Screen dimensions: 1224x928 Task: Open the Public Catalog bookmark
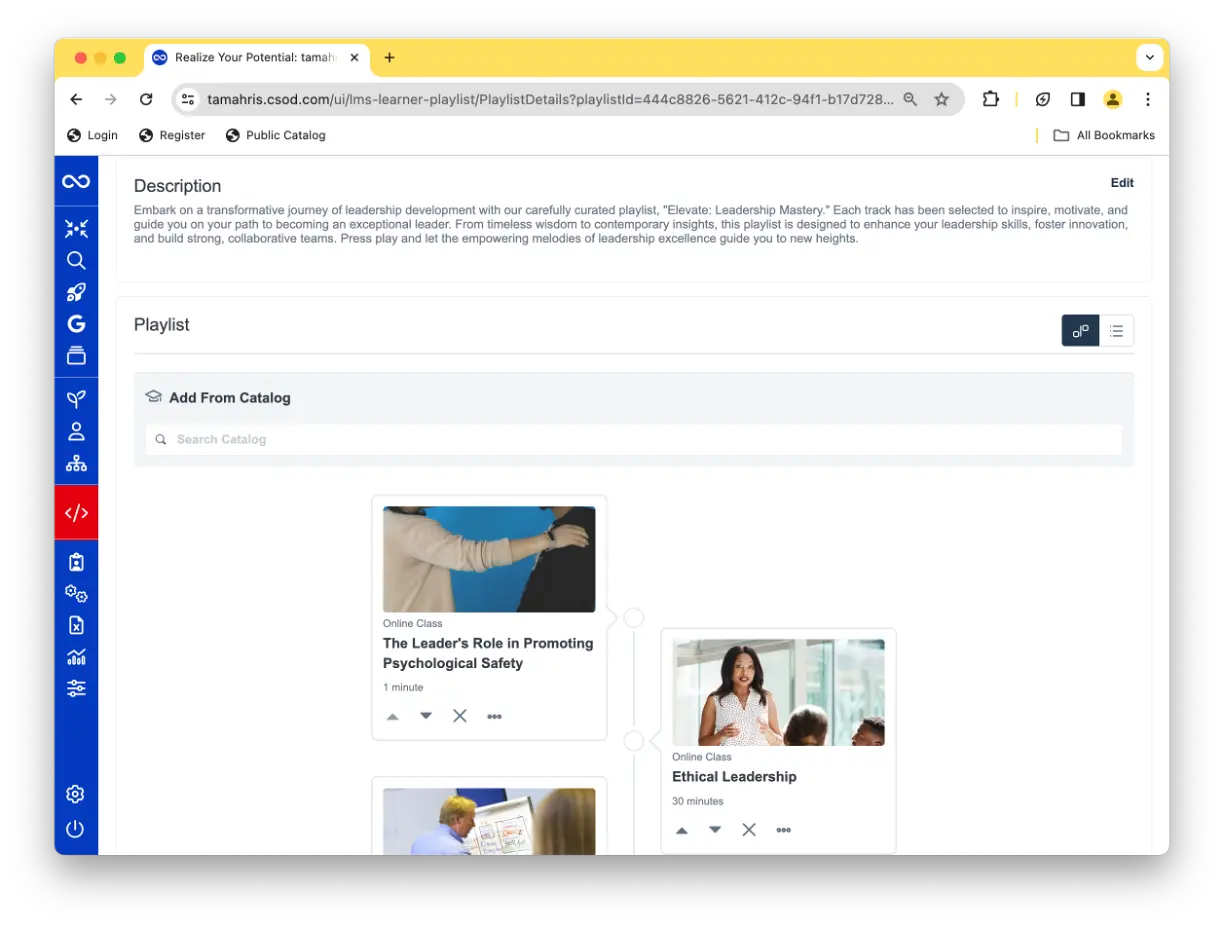275,135
